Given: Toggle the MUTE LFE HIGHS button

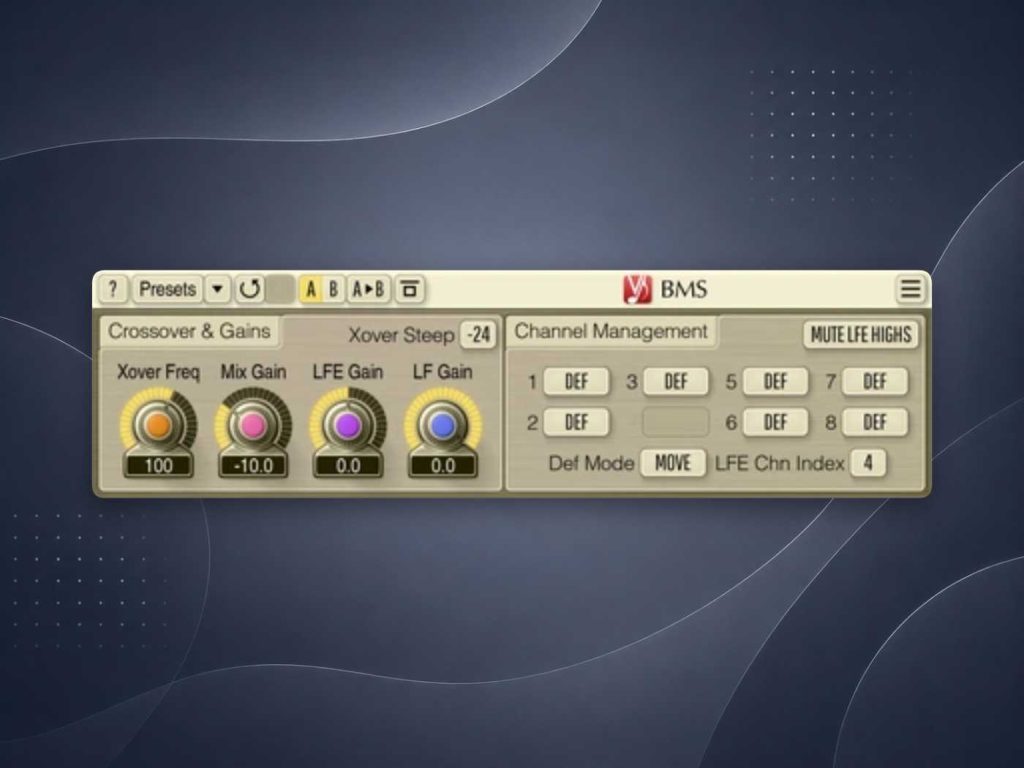Looking at the screenshot, I should tap(861, 335).
